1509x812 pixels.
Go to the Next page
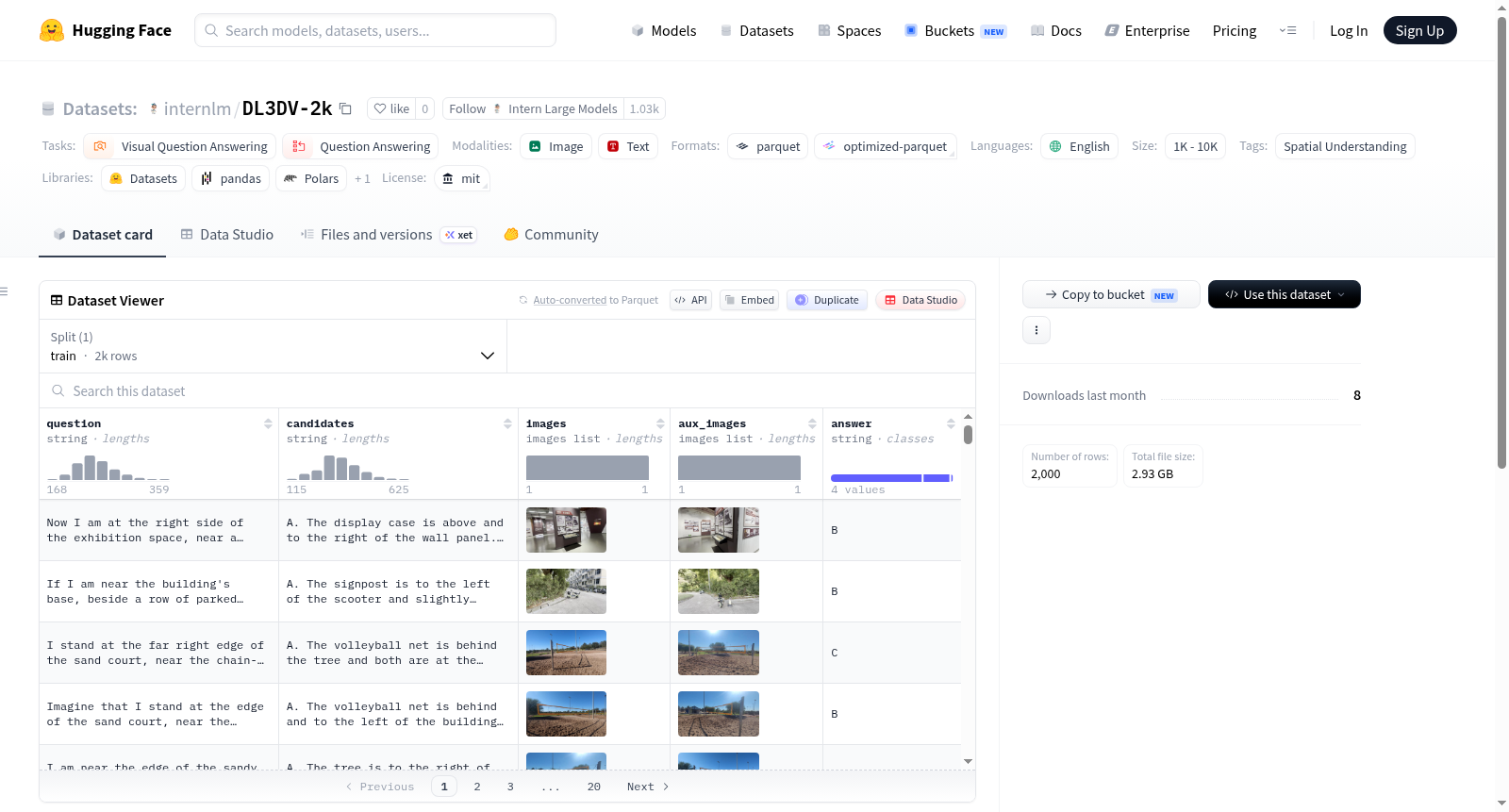(648, 787)
